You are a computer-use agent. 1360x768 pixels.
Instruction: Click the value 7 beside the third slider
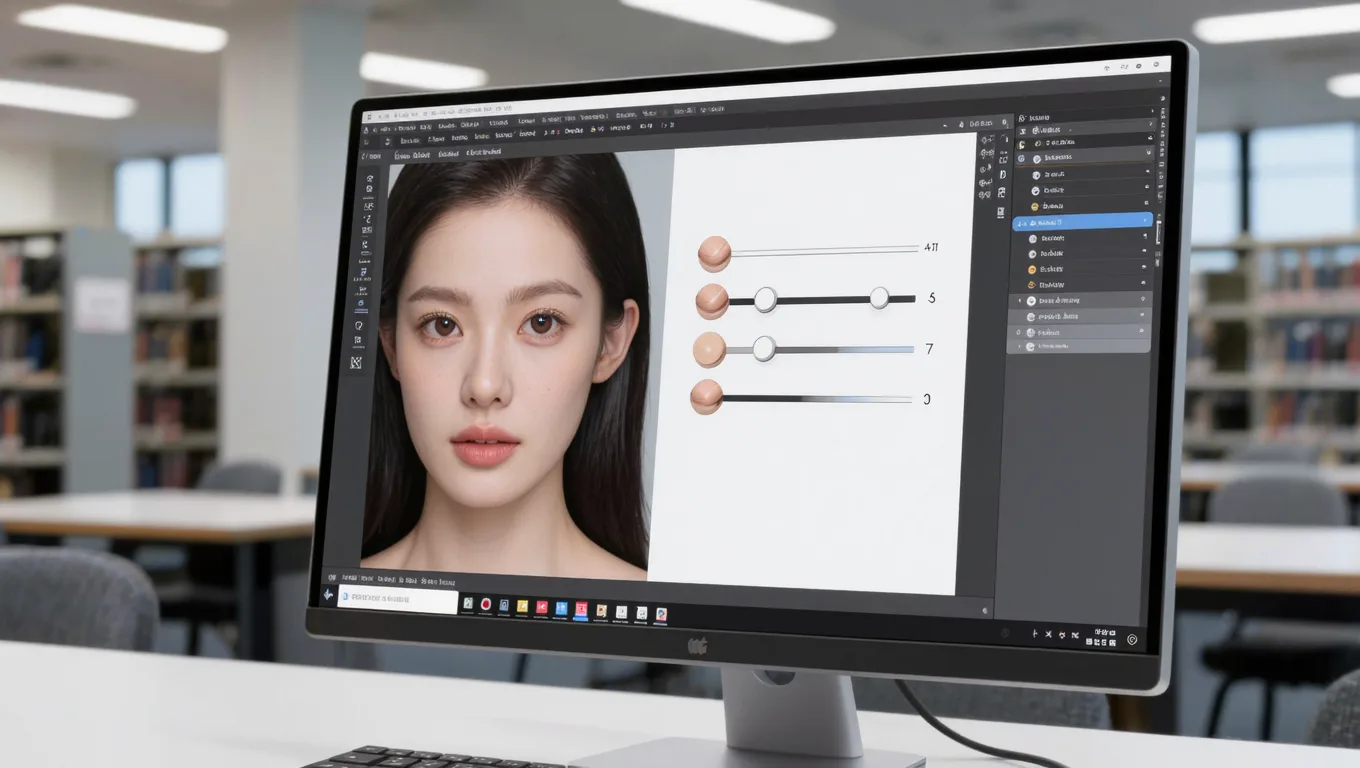point(929,350)
